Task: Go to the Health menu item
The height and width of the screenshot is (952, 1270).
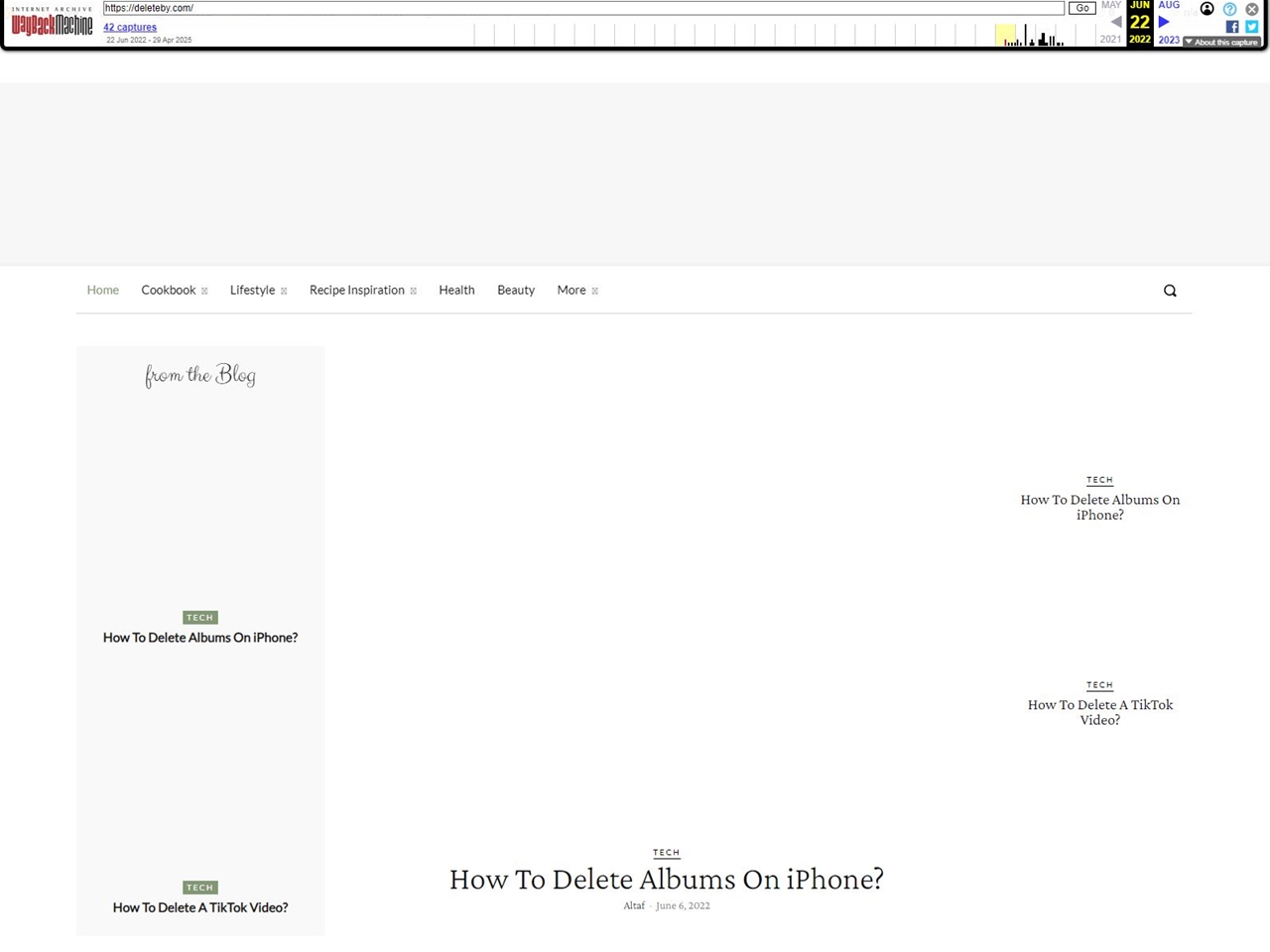Action: (456, 291)
